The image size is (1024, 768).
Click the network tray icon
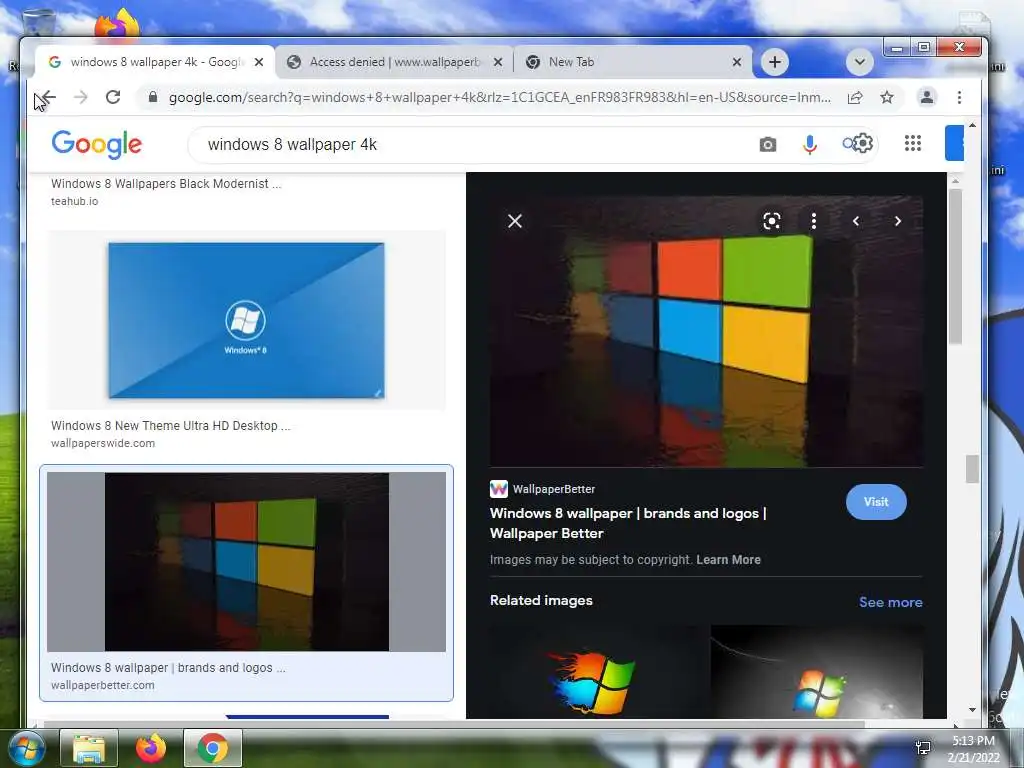(x=923, y=748)
